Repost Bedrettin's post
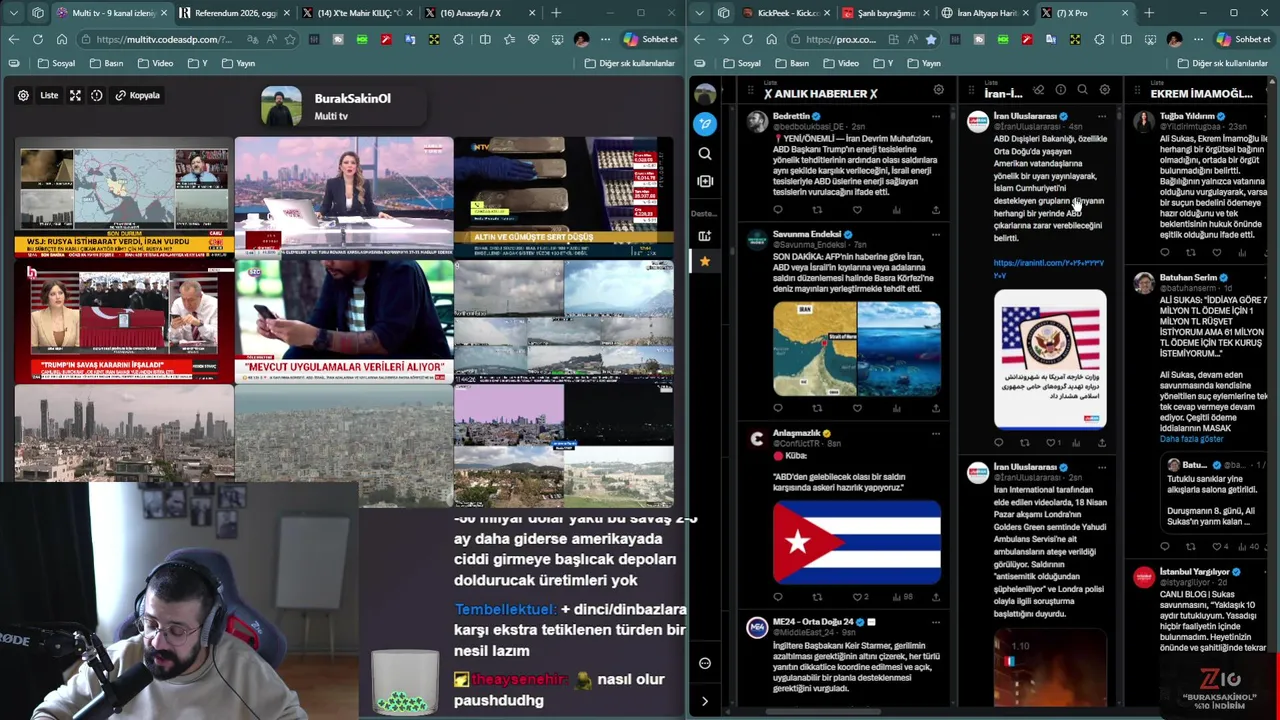The image size is (1280, 720). (817, 210)
